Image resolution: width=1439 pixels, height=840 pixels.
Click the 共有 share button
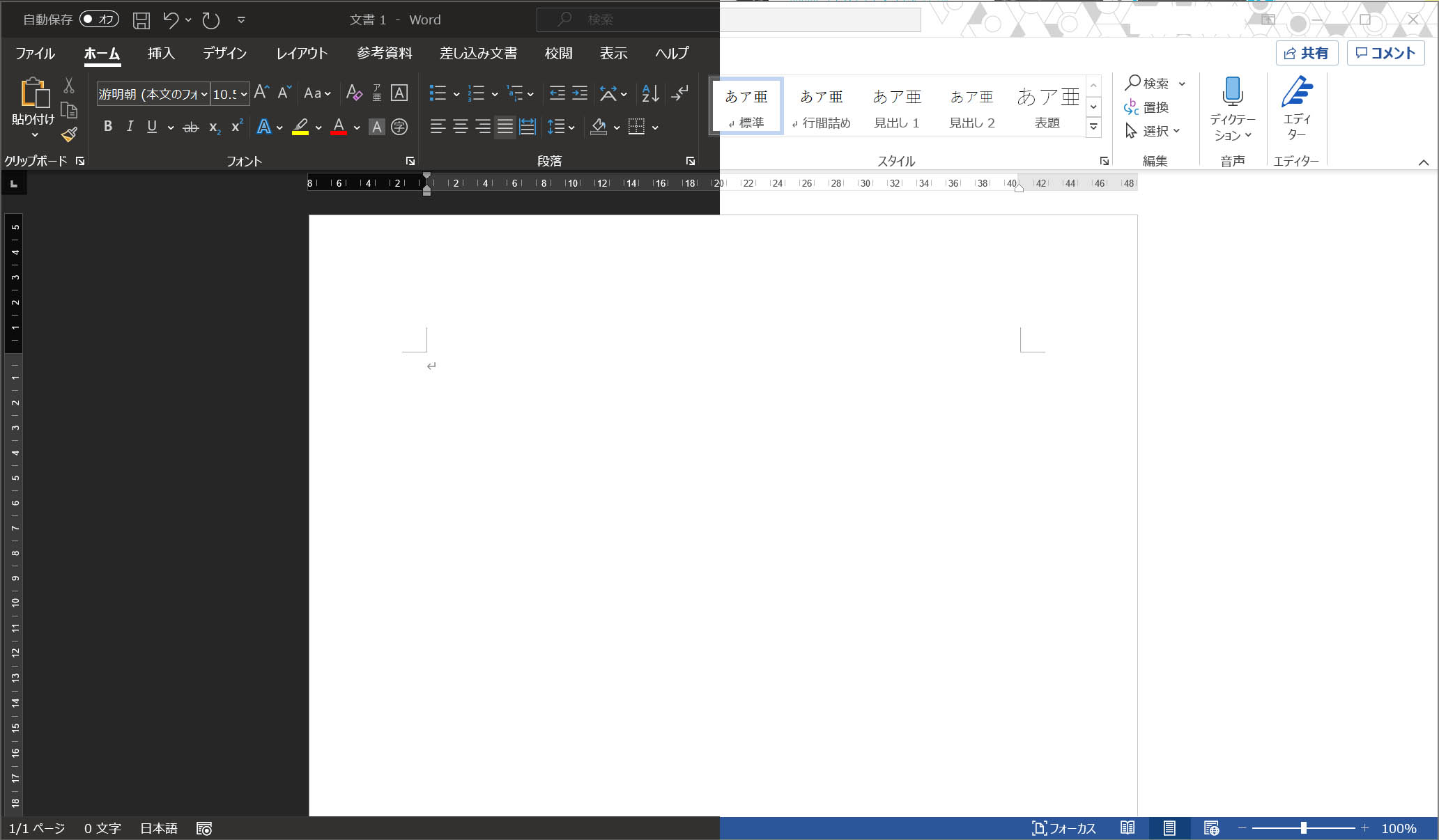pyautogui.click(x=1307, y=53)
